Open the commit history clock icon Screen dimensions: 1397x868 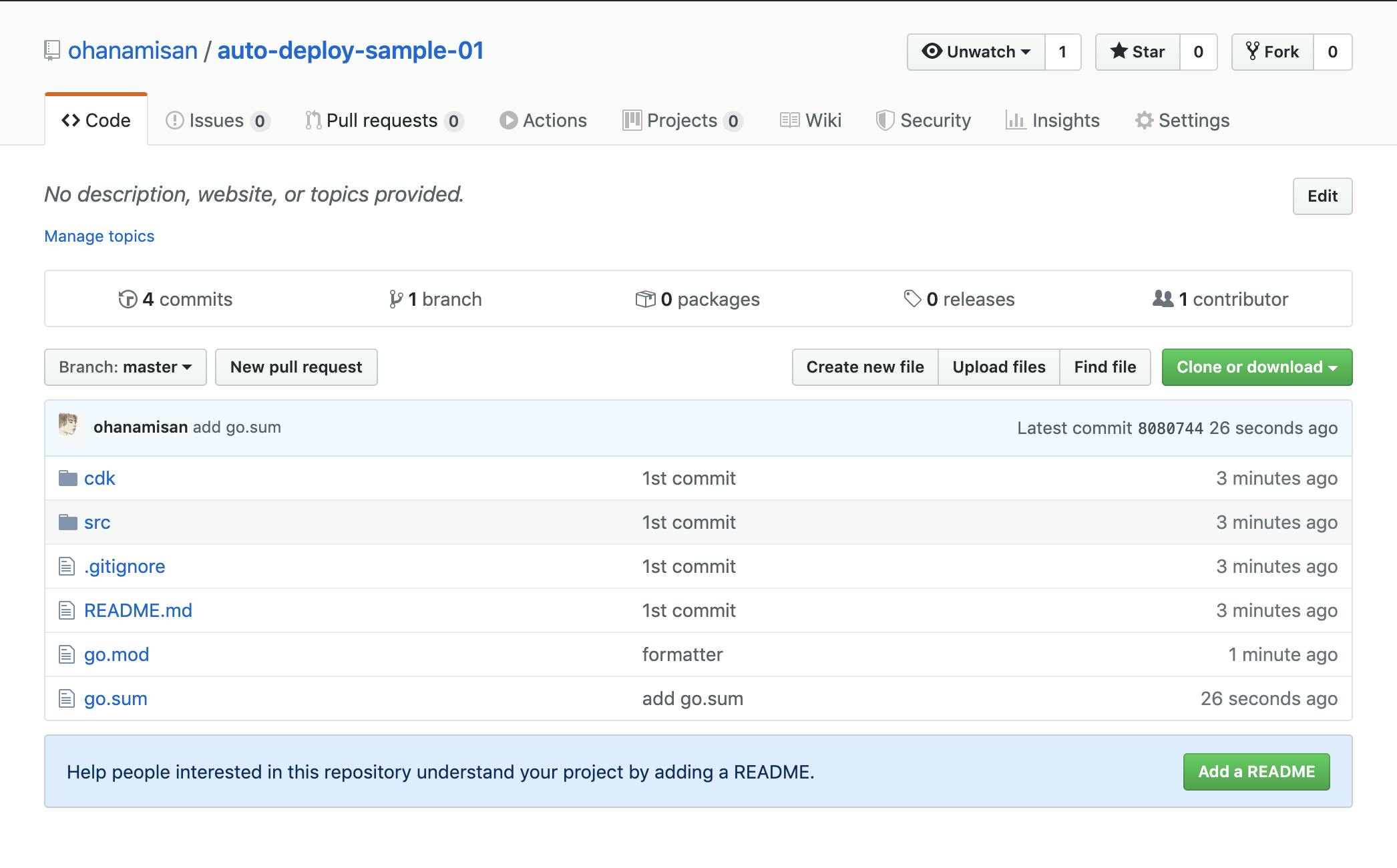[x=127, y=299]
